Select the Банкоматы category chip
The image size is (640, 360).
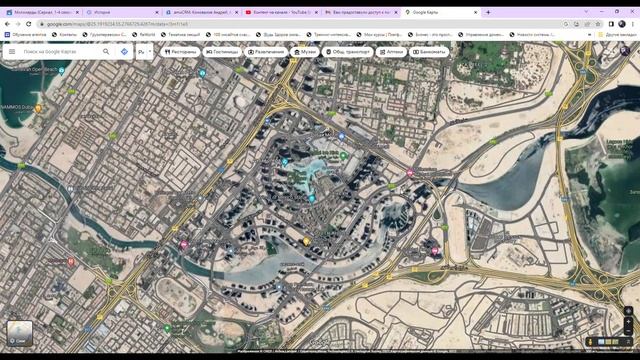[429, 52]
